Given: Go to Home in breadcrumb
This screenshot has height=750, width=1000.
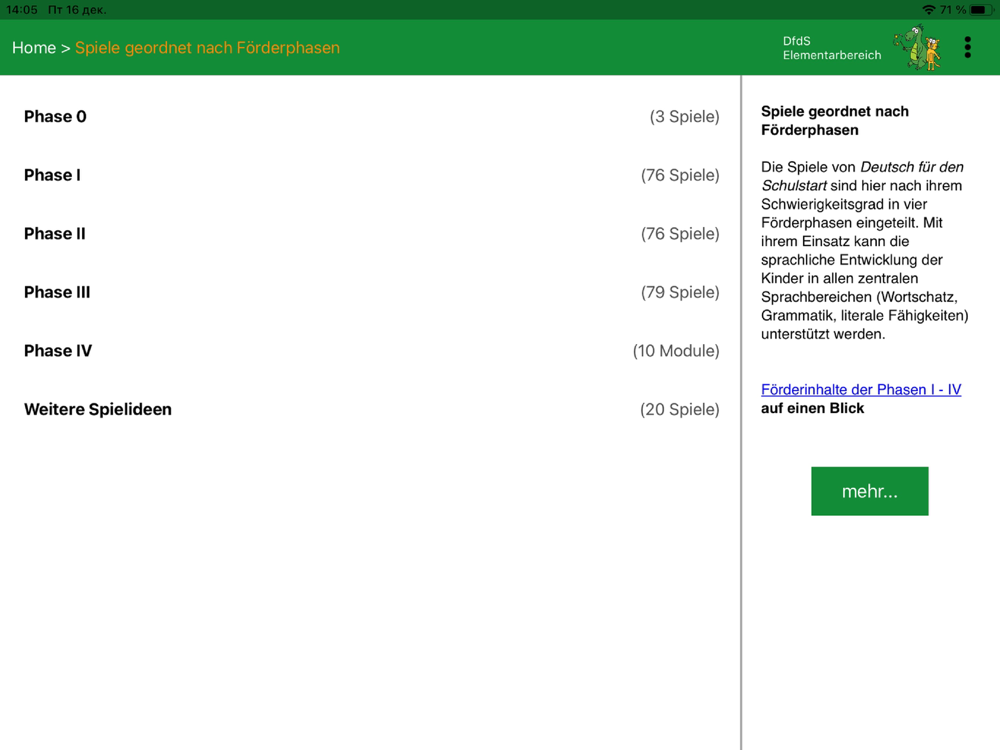Looking at the screenshot, I should (x=34, y=48).
